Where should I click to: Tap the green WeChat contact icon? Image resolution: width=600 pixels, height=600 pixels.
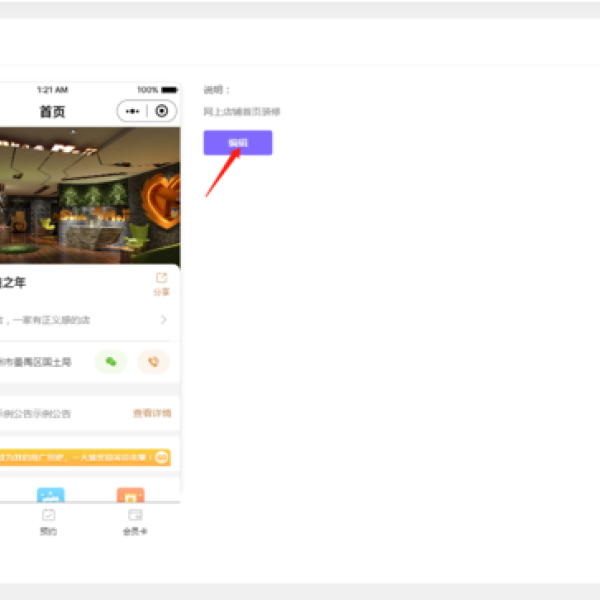(111, 362)
